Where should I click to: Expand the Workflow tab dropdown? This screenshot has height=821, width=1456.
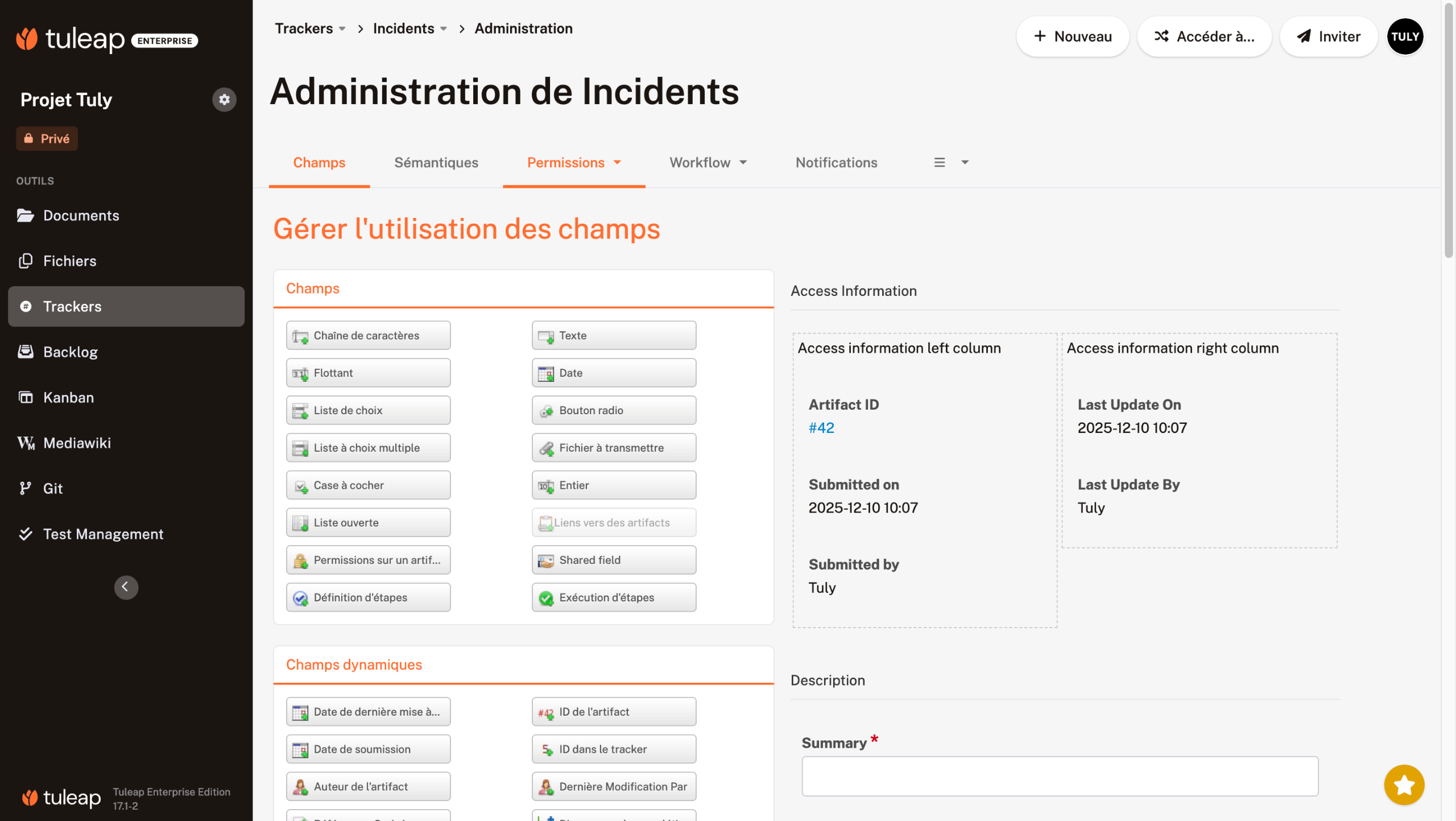(743, 163)
